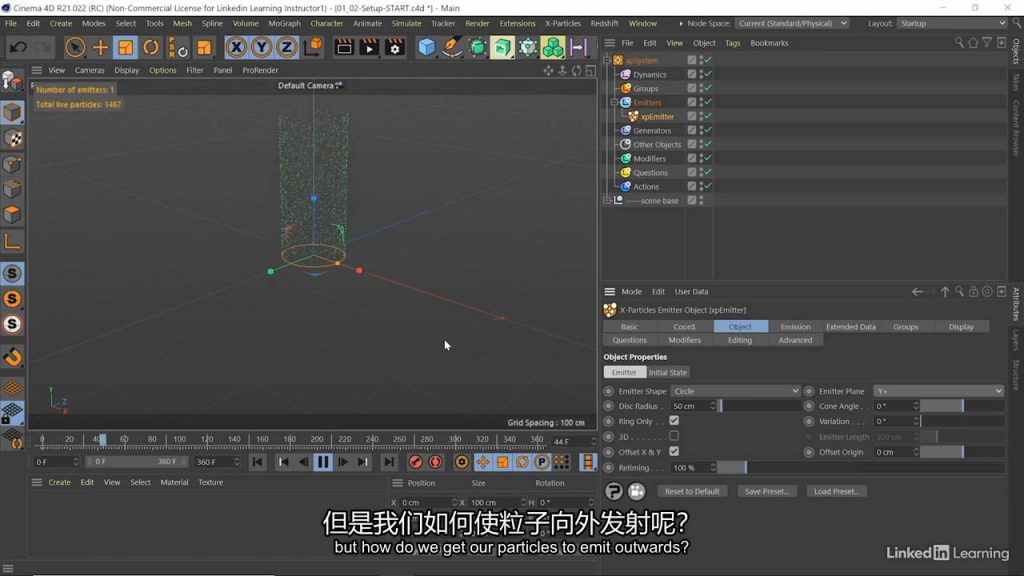Viewport: 1024px width, 576px height.
Task: Expand the scene base object
Action: (x=607, y=200)
